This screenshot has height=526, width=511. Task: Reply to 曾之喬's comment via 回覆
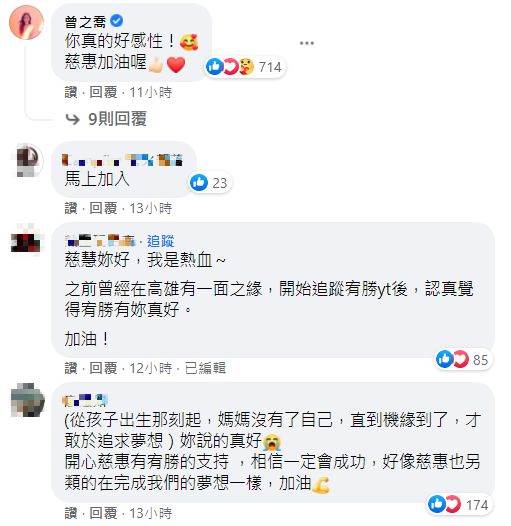click(x=103, y=92)
